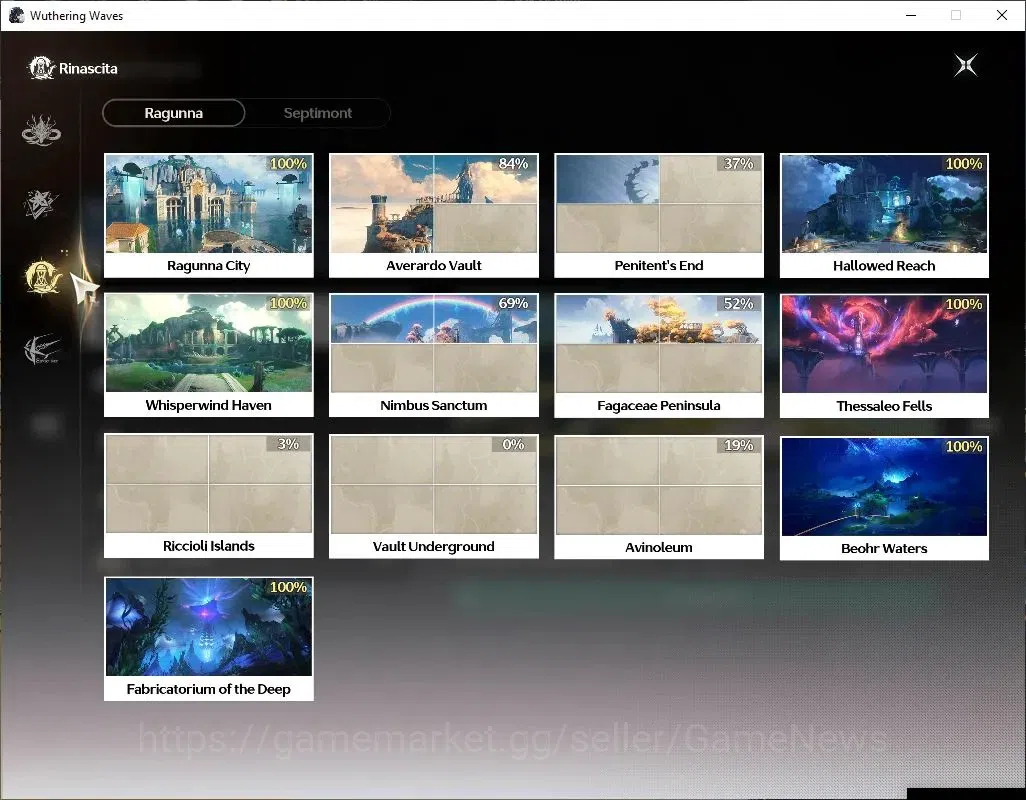Click the 0% progress on Vault Underground
The image size is (1026, 800).
tap(514, 444)
